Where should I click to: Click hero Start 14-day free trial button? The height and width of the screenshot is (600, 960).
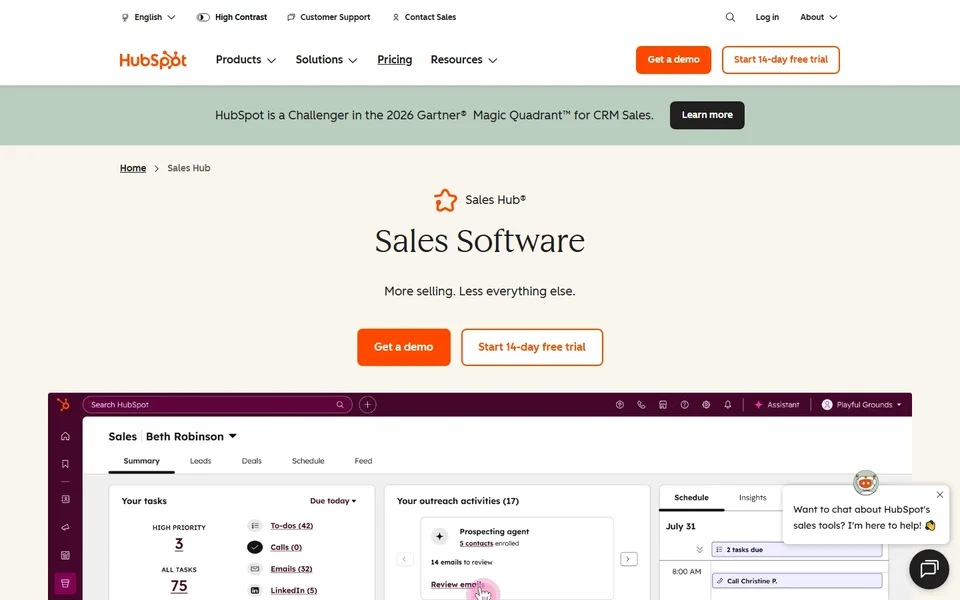[532, 347]
